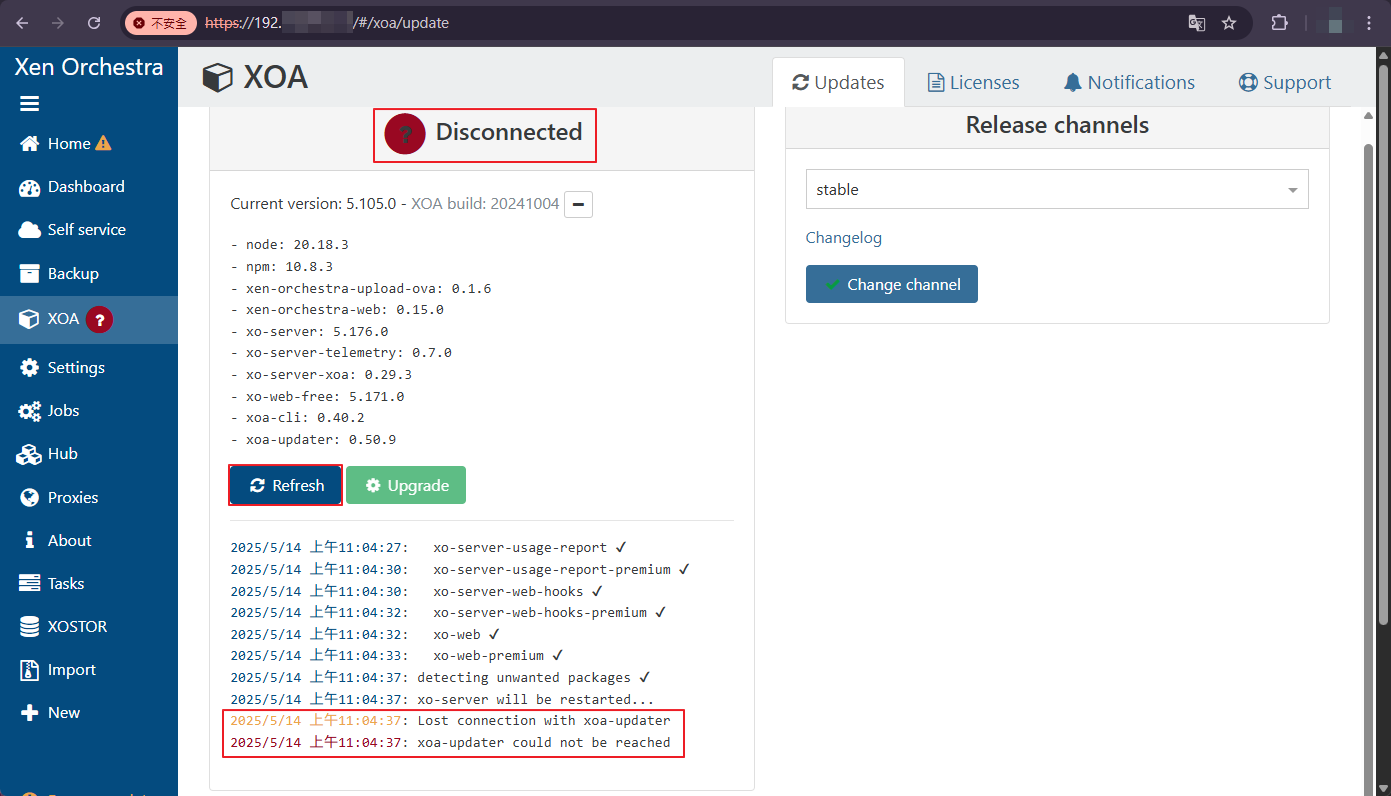The height and width of the screenshot is (796, 1391).
Task: Switch to the Updates tab
Action: tap(838, 83)
